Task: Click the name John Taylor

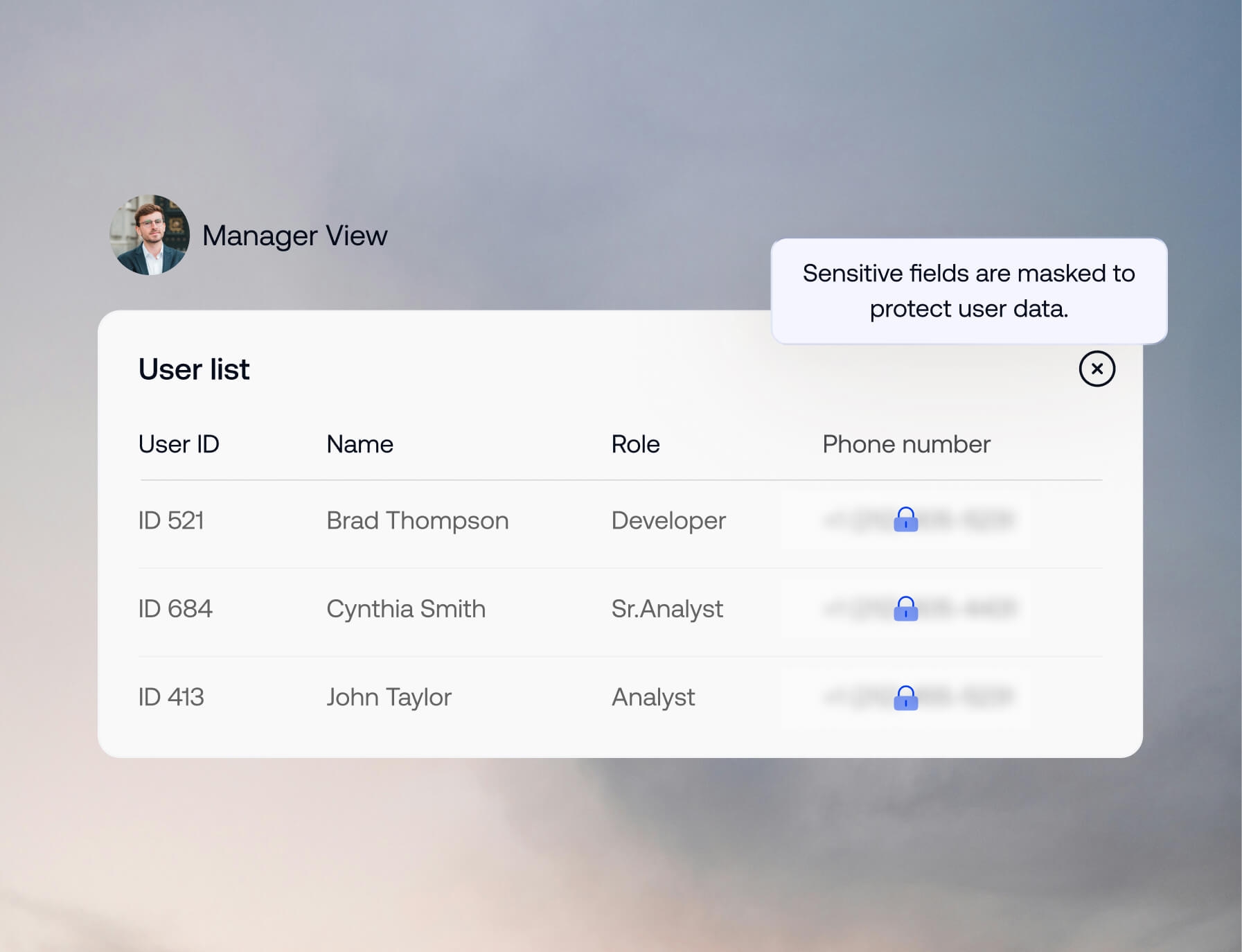Action: [389, 697]
